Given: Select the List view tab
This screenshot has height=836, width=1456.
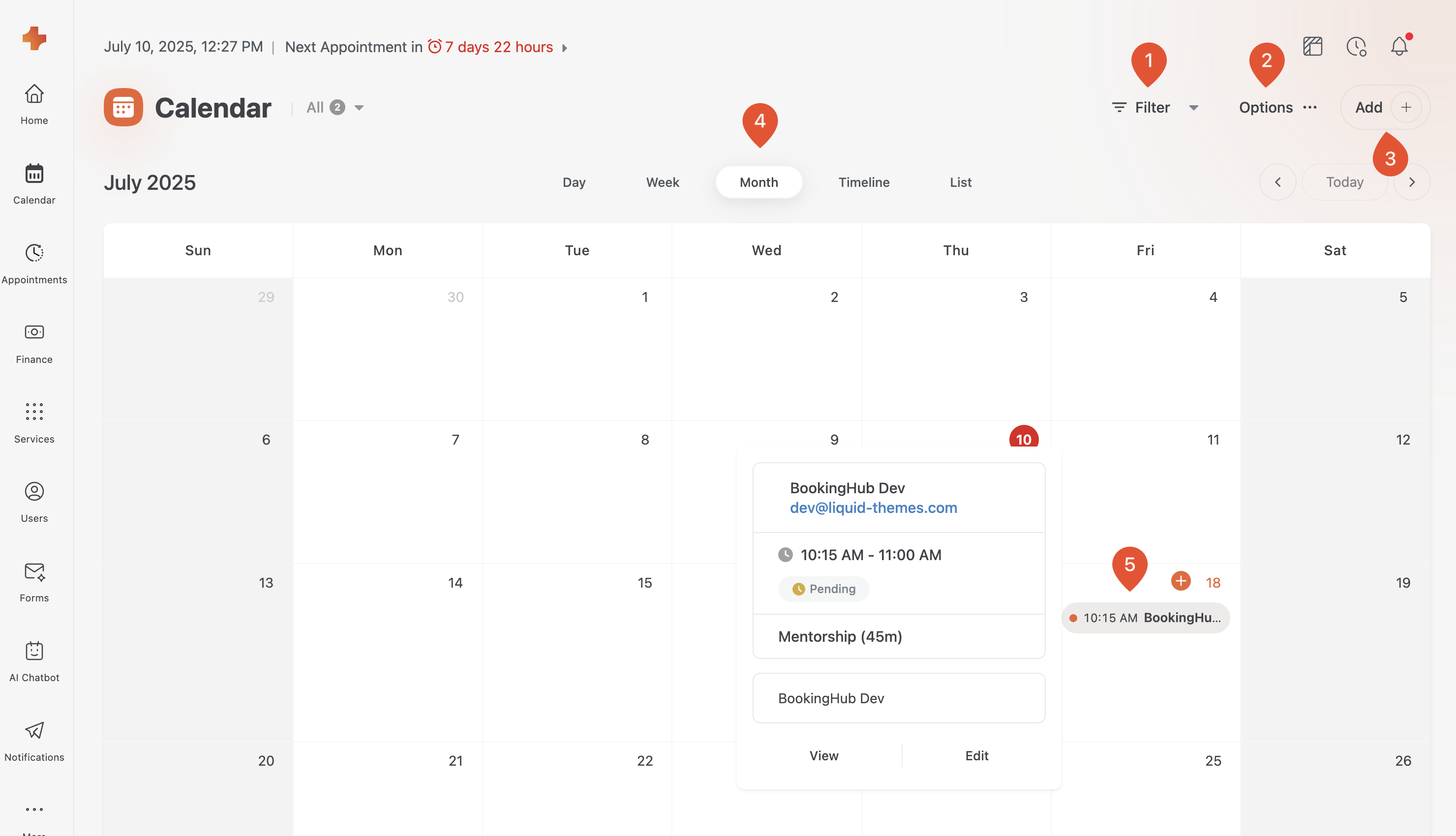Looking at the screenshot, I should coord(960,182).
